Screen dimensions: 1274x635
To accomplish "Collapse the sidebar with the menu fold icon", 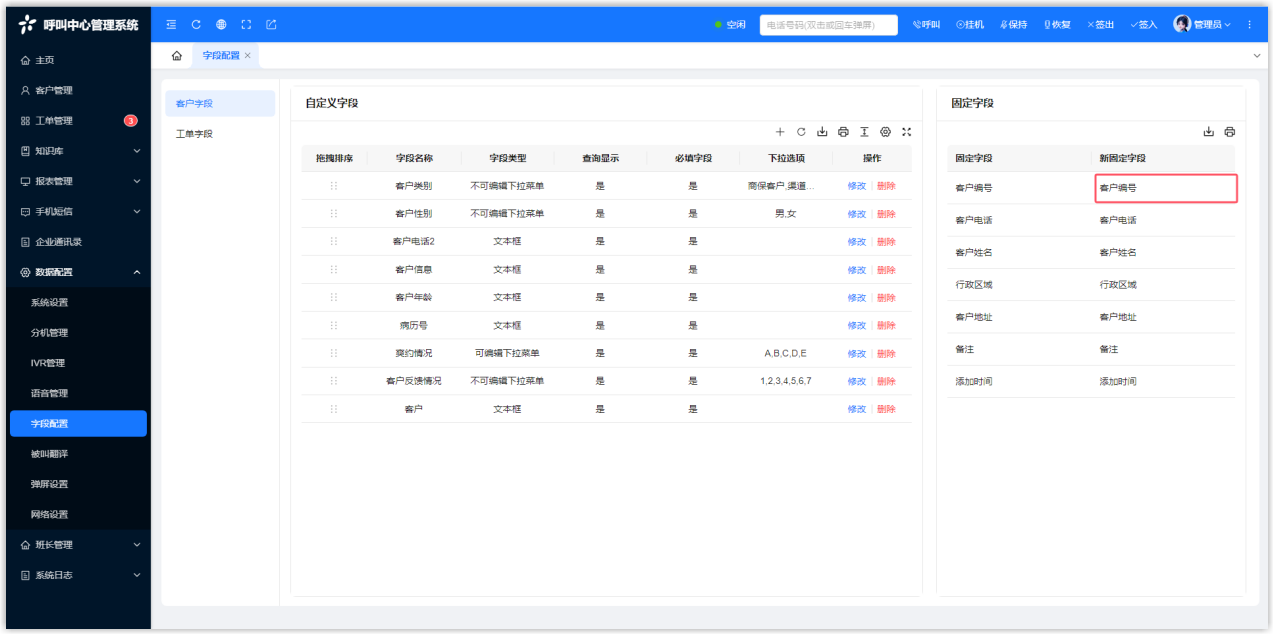I will [x=171, y=24].
